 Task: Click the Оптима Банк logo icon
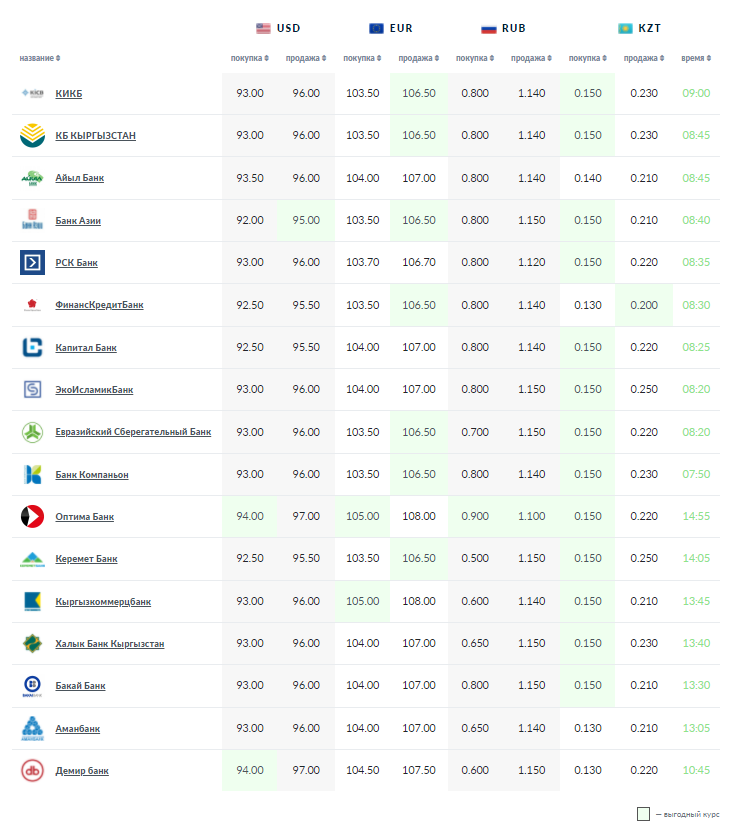(x=32, y=517)
